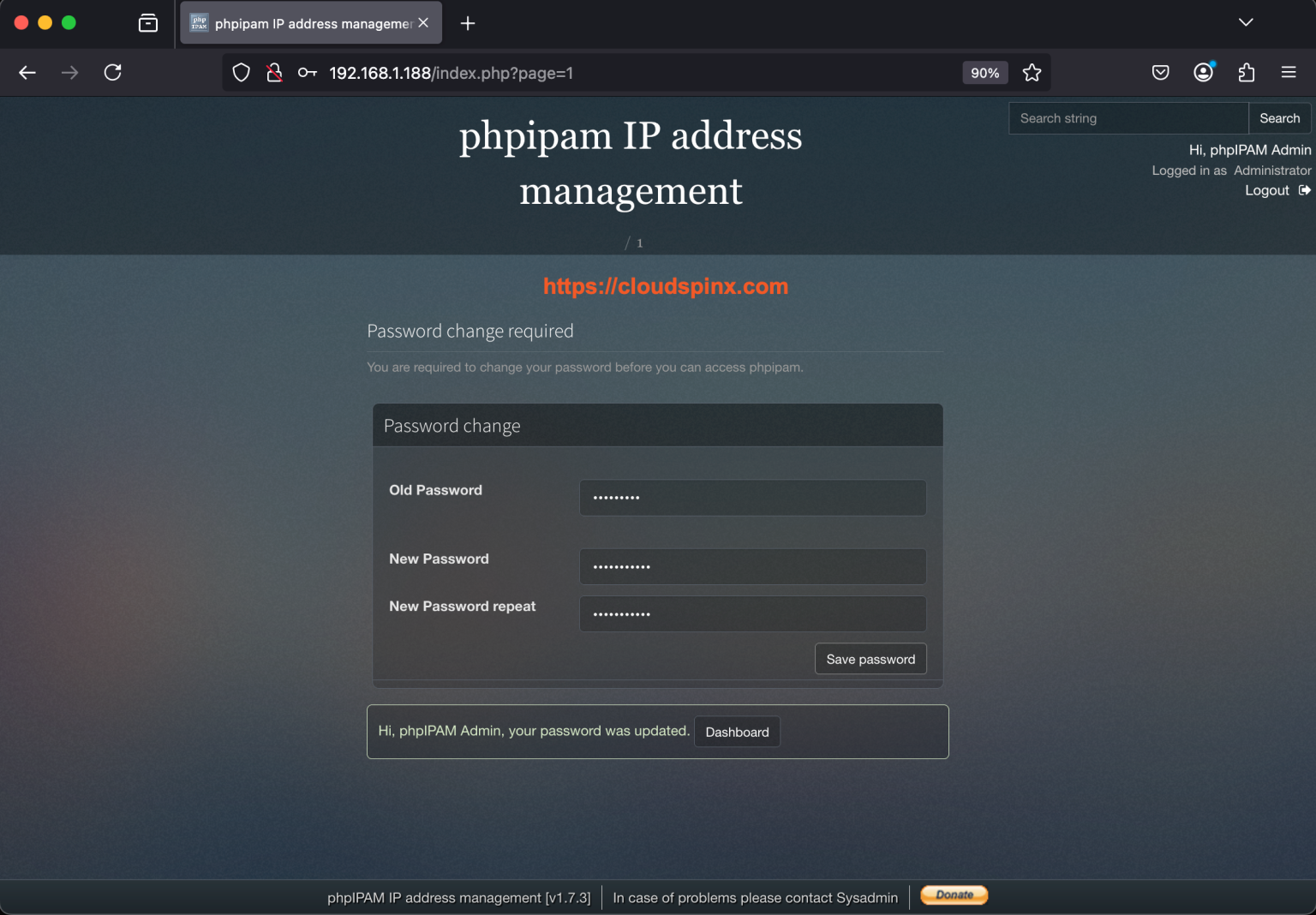Open a new browser tab
The image size is (1316, 915).
468,23
